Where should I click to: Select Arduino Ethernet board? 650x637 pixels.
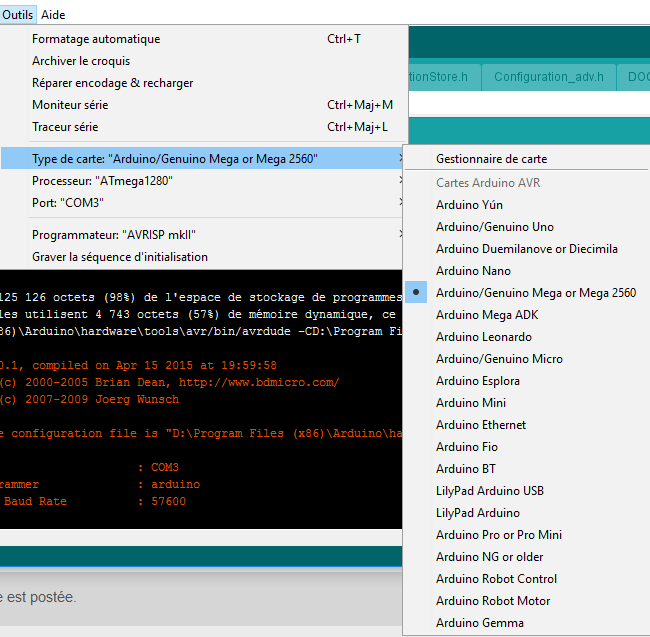pos(526,424)
